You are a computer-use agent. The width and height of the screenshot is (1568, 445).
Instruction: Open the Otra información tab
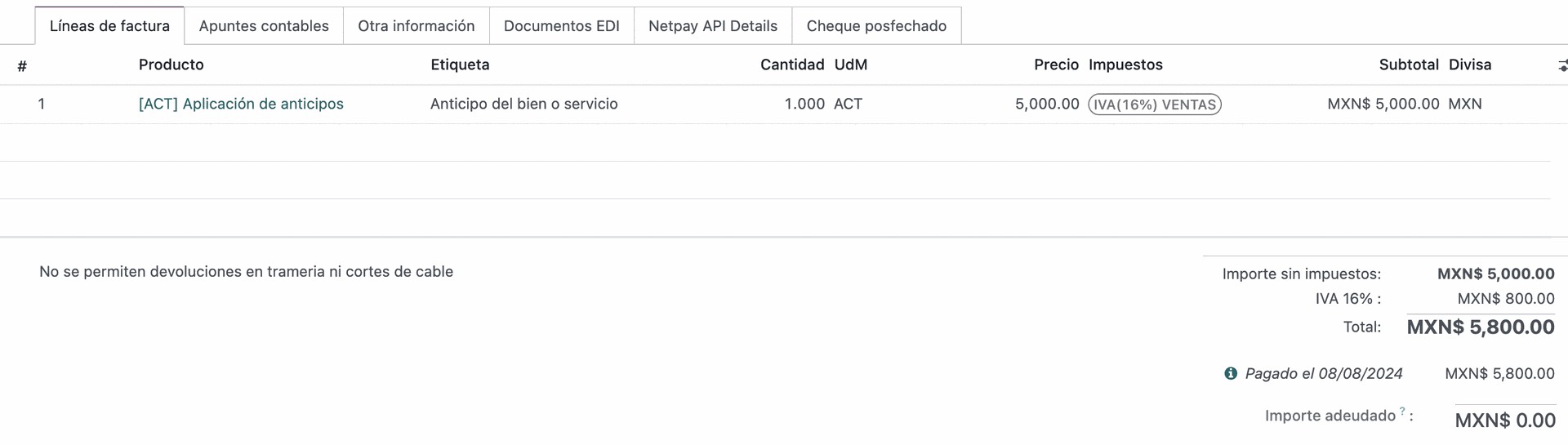point(416,26)
